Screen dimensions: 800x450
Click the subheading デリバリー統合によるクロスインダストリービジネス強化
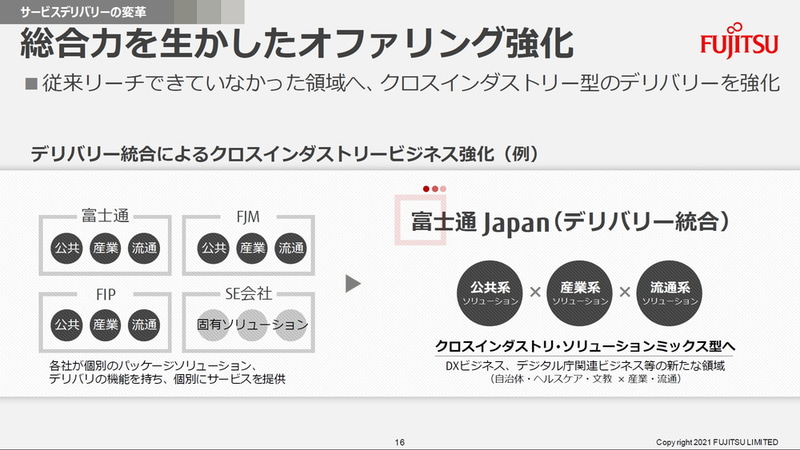coord(285,154)
